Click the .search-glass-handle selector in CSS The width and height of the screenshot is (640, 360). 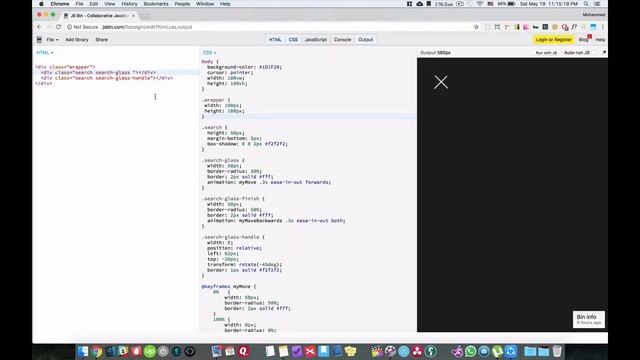point(233,237)
